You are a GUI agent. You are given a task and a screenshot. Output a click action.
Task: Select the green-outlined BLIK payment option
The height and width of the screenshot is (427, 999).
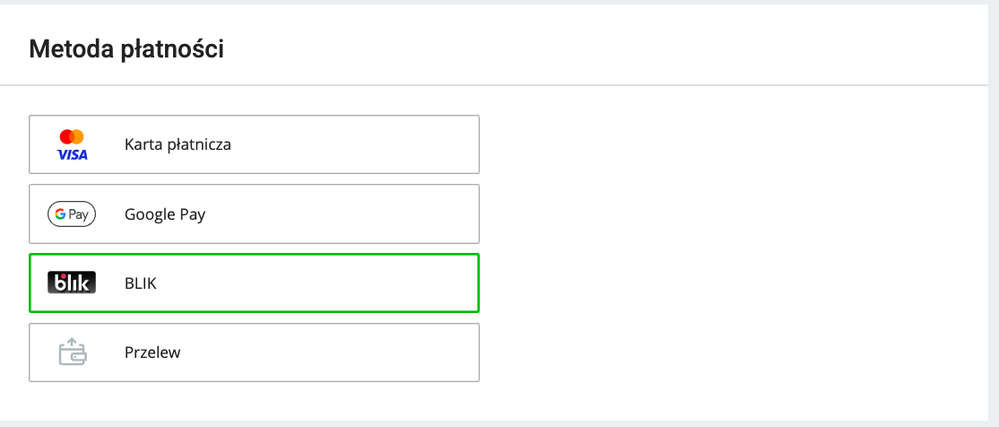[x=254, y=283]
